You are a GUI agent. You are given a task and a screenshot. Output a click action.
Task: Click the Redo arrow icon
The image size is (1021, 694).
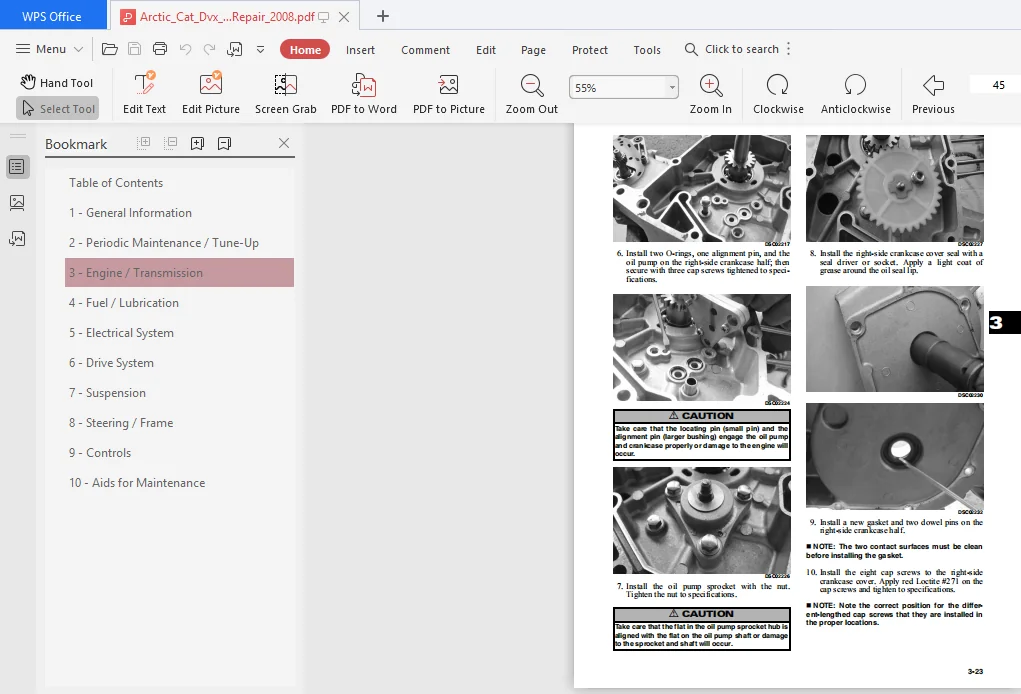tap(209, 49)
